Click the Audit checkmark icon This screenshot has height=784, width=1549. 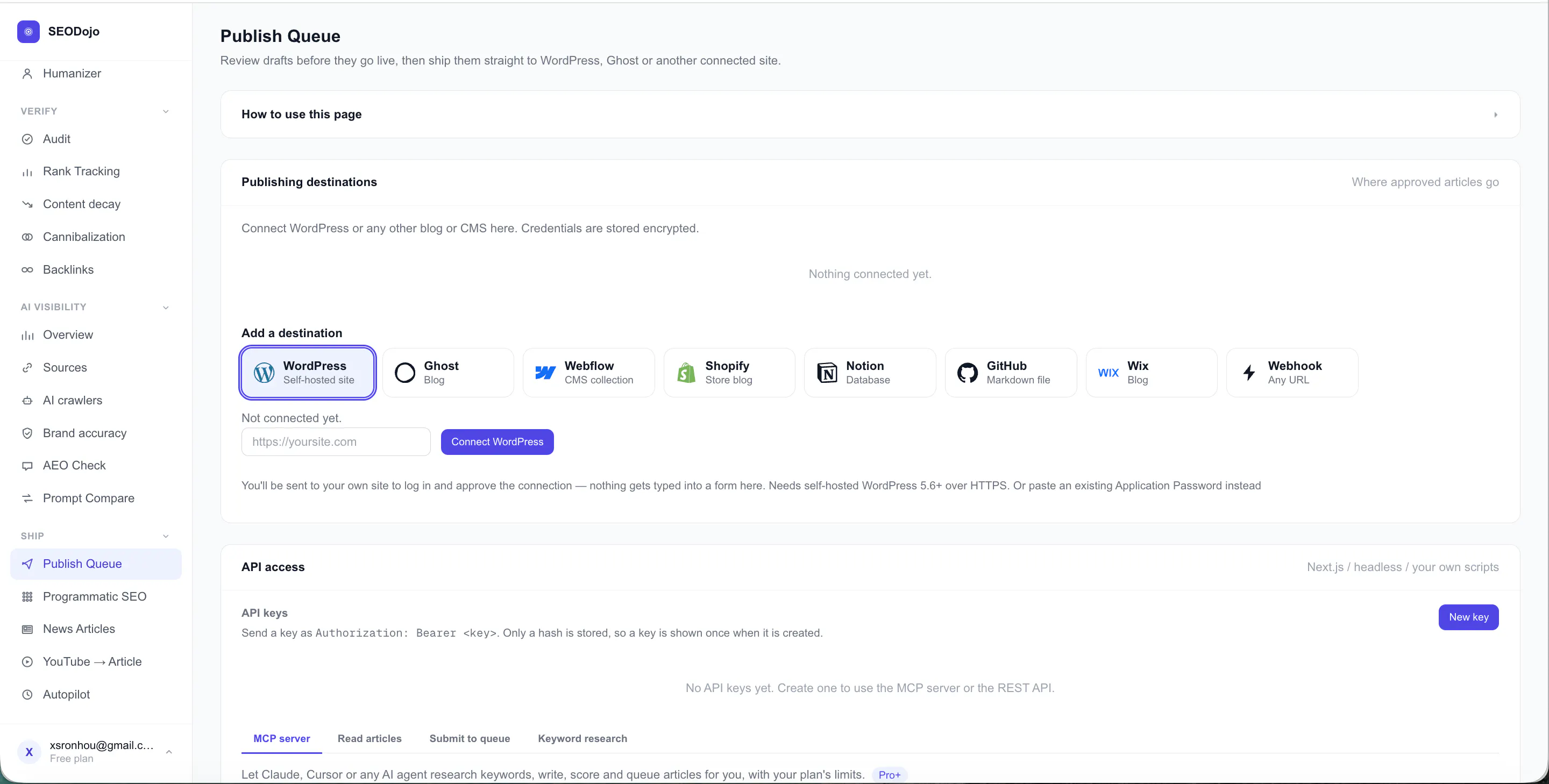27,139
